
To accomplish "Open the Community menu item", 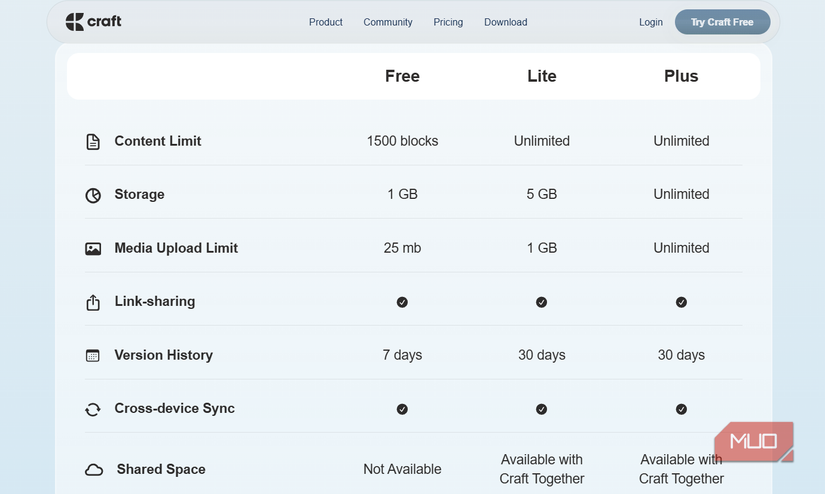I will [x=388, y=22].
